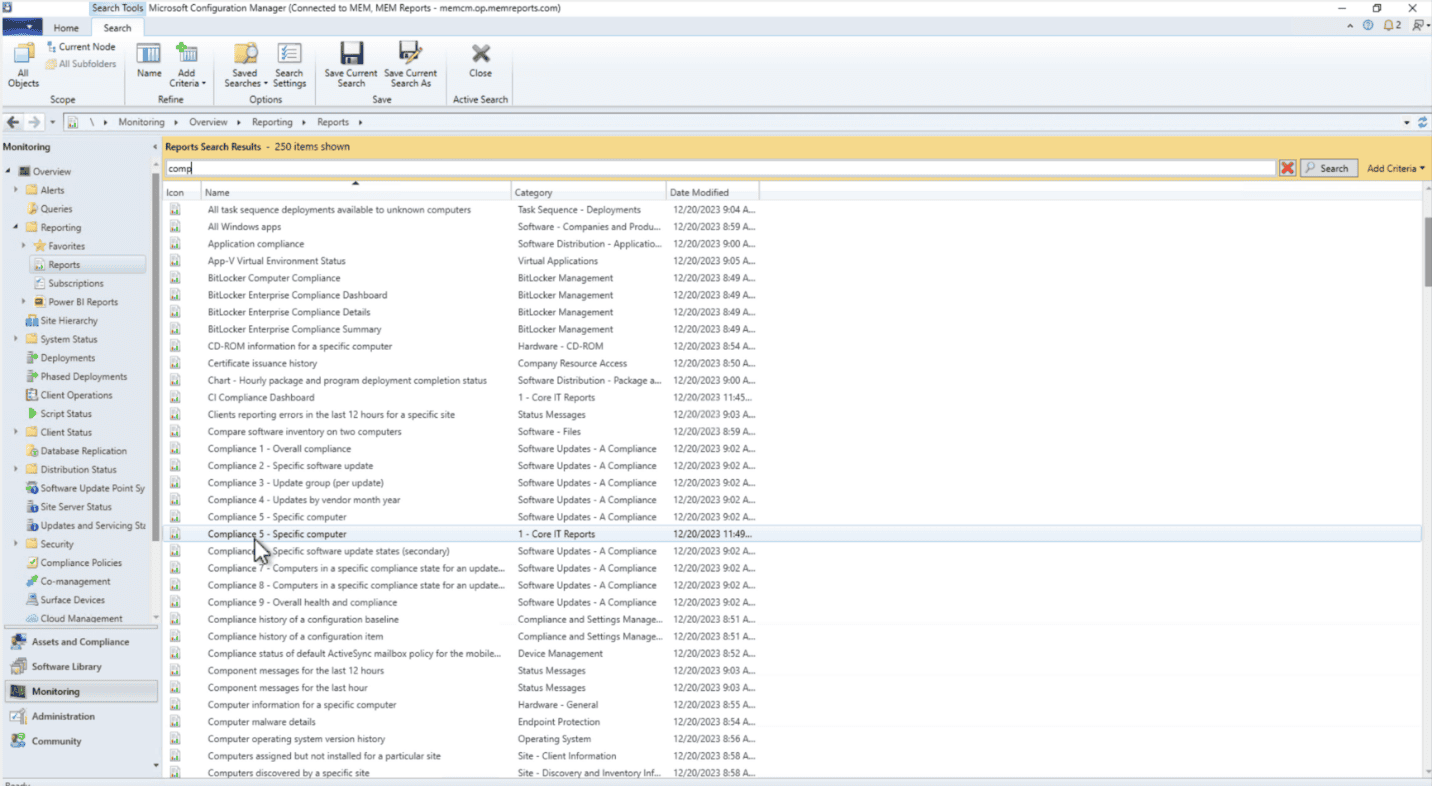Collapse the Reporting tree node
1432x786 pixels.
coord(16,228)
